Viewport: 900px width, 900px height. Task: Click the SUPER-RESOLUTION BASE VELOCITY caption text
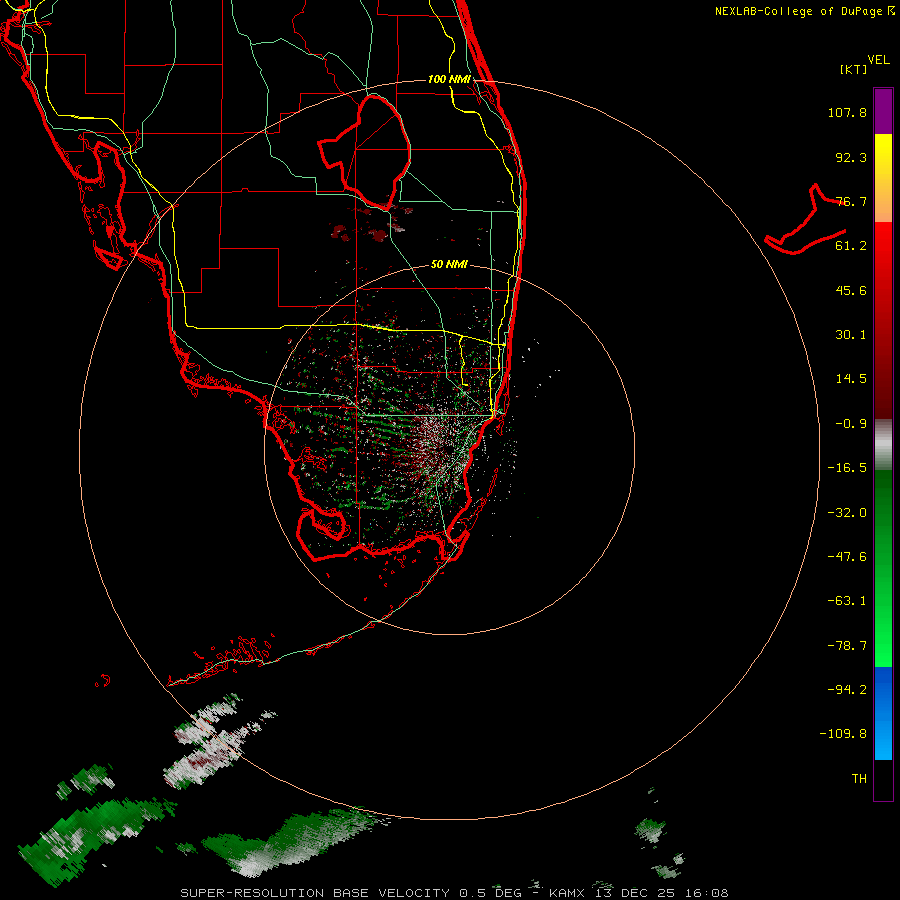click(x=315, y=893)
